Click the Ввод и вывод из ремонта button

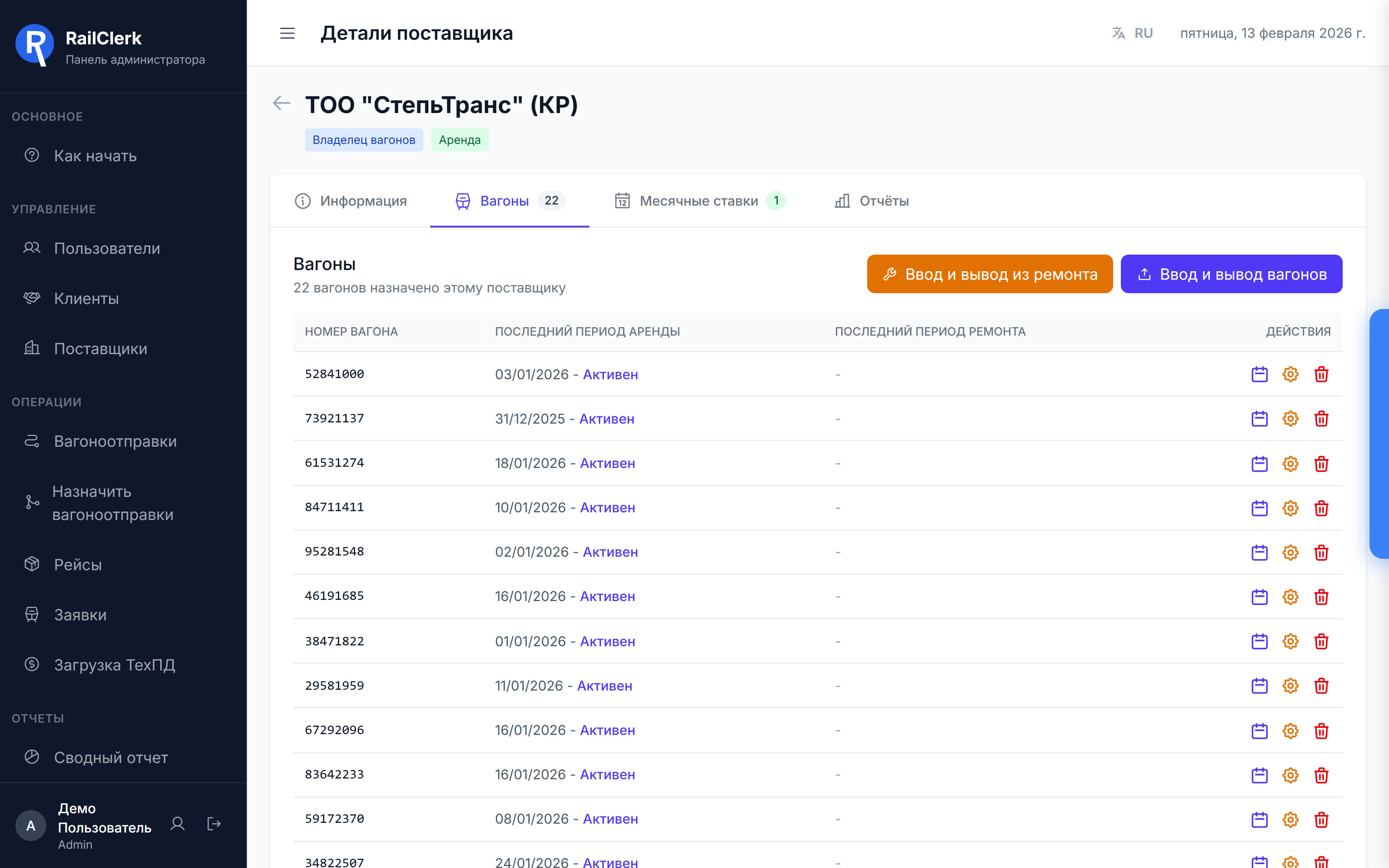point(990,274)
